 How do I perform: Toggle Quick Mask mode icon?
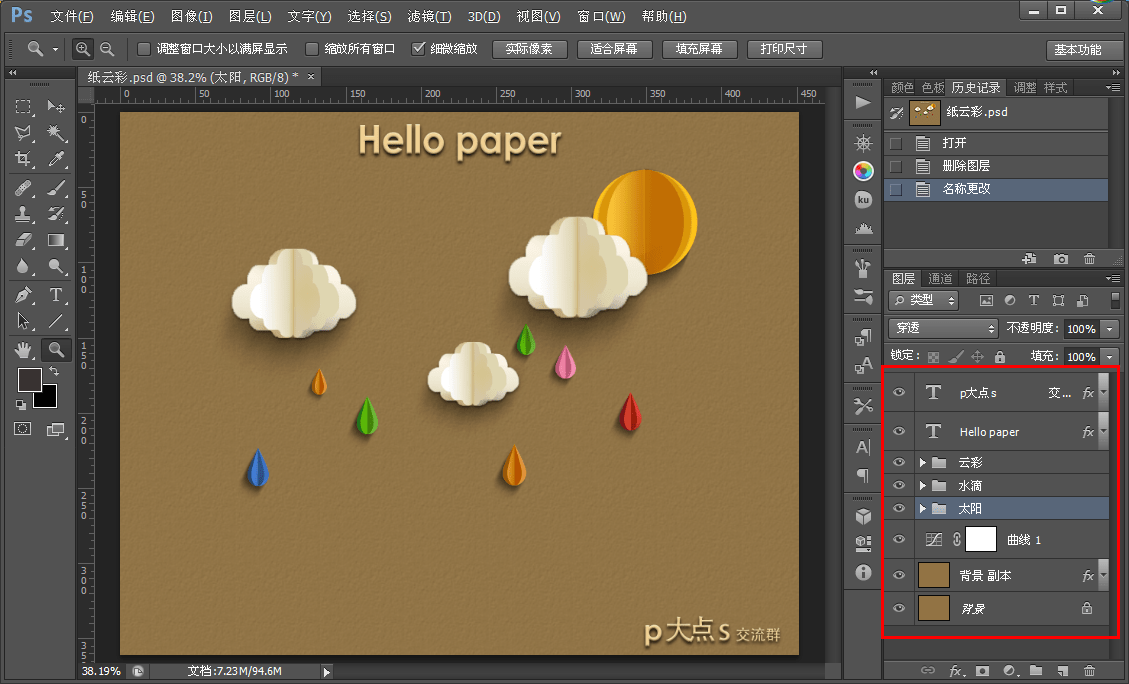[23, 429]
